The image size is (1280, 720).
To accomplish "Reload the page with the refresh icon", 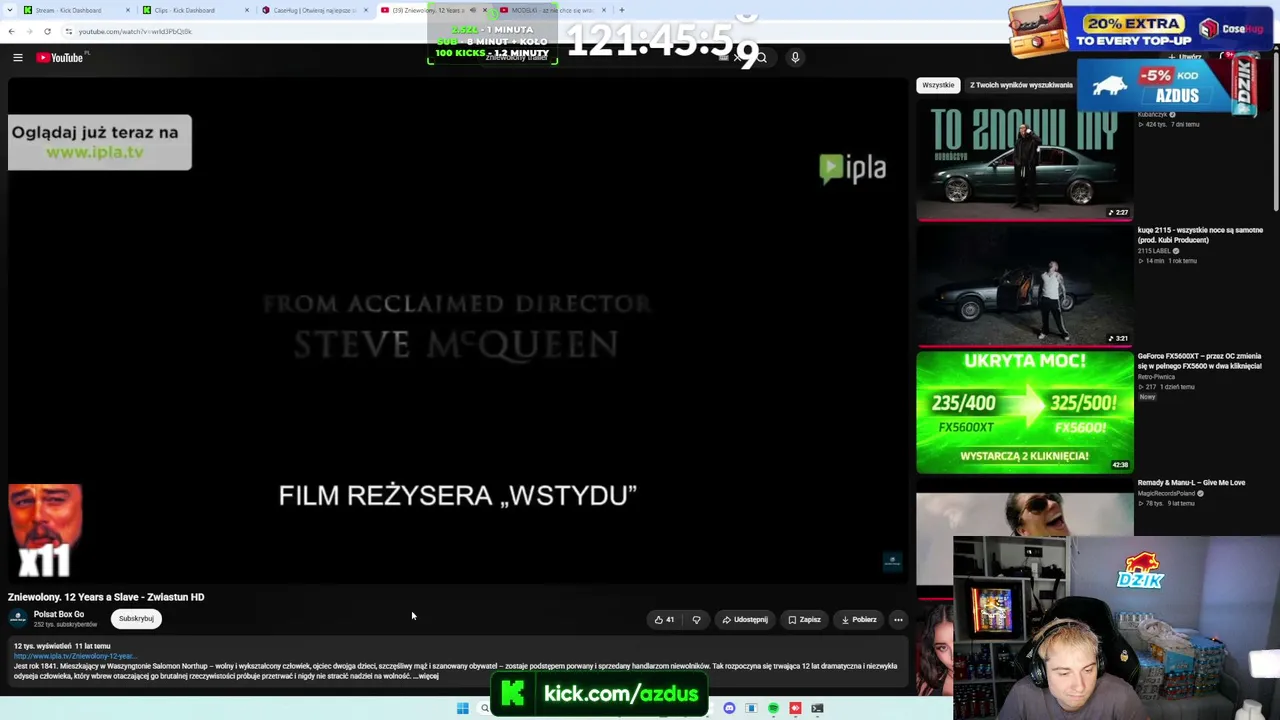I will 47,31.
